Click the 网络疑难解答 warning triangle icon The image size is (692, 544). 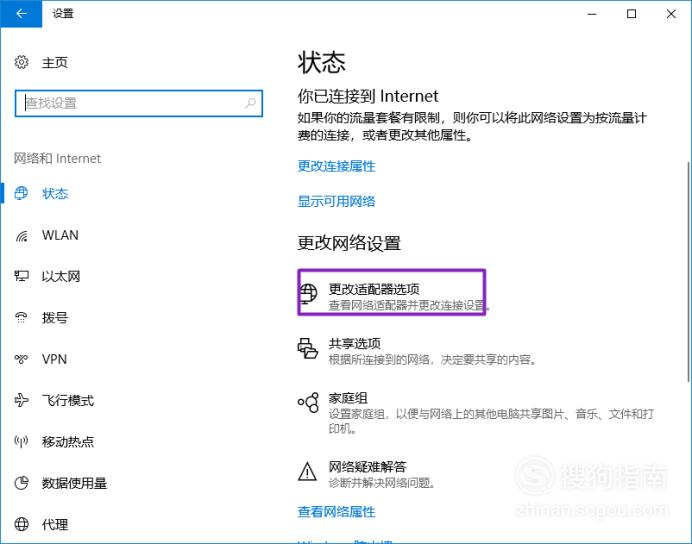(307, 472)
